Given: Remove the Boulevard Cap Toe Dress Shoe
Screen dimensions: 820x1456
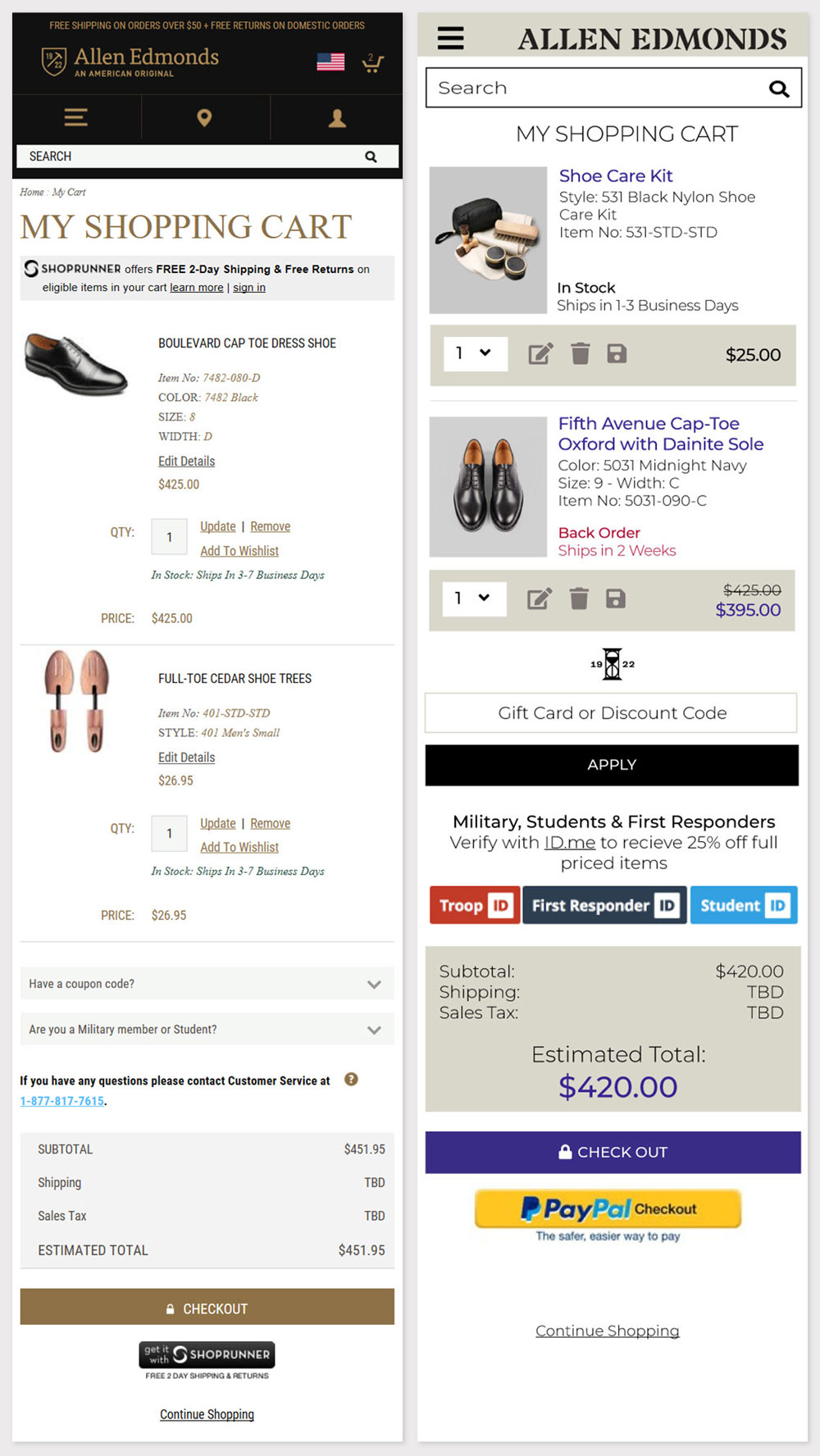Looking at the screenshot, I should [270, 526].
